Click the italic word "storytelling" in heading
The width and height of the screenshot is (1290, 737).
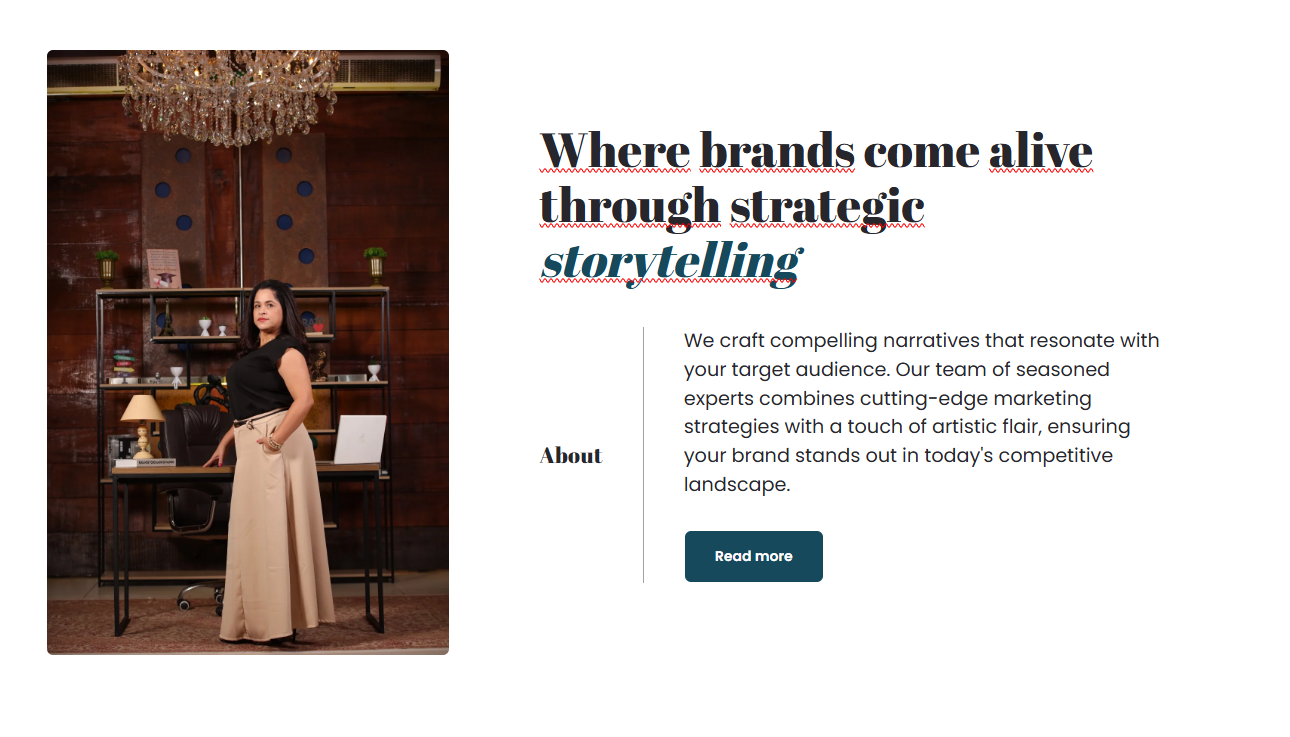(670, 262)
